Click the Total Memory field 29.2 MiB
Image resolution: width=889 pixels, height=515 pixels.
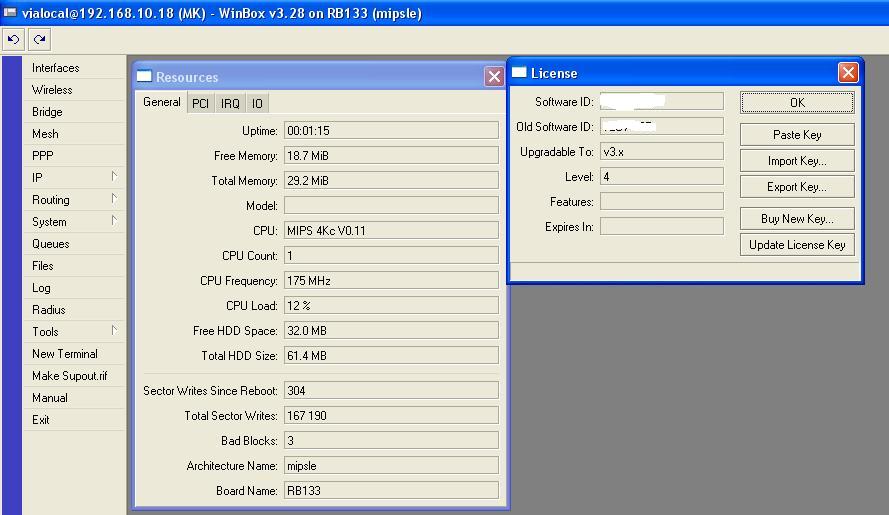tap(391, 180)
